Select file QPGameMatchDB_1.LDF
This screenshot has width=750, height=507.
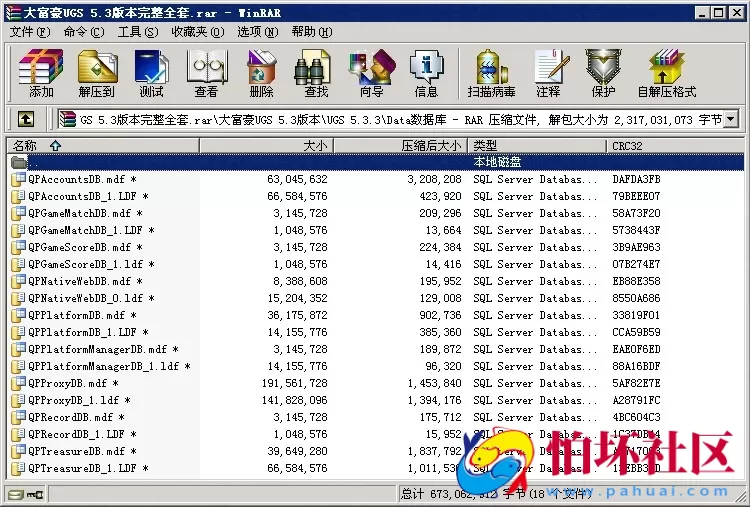(x=91, y=231)
